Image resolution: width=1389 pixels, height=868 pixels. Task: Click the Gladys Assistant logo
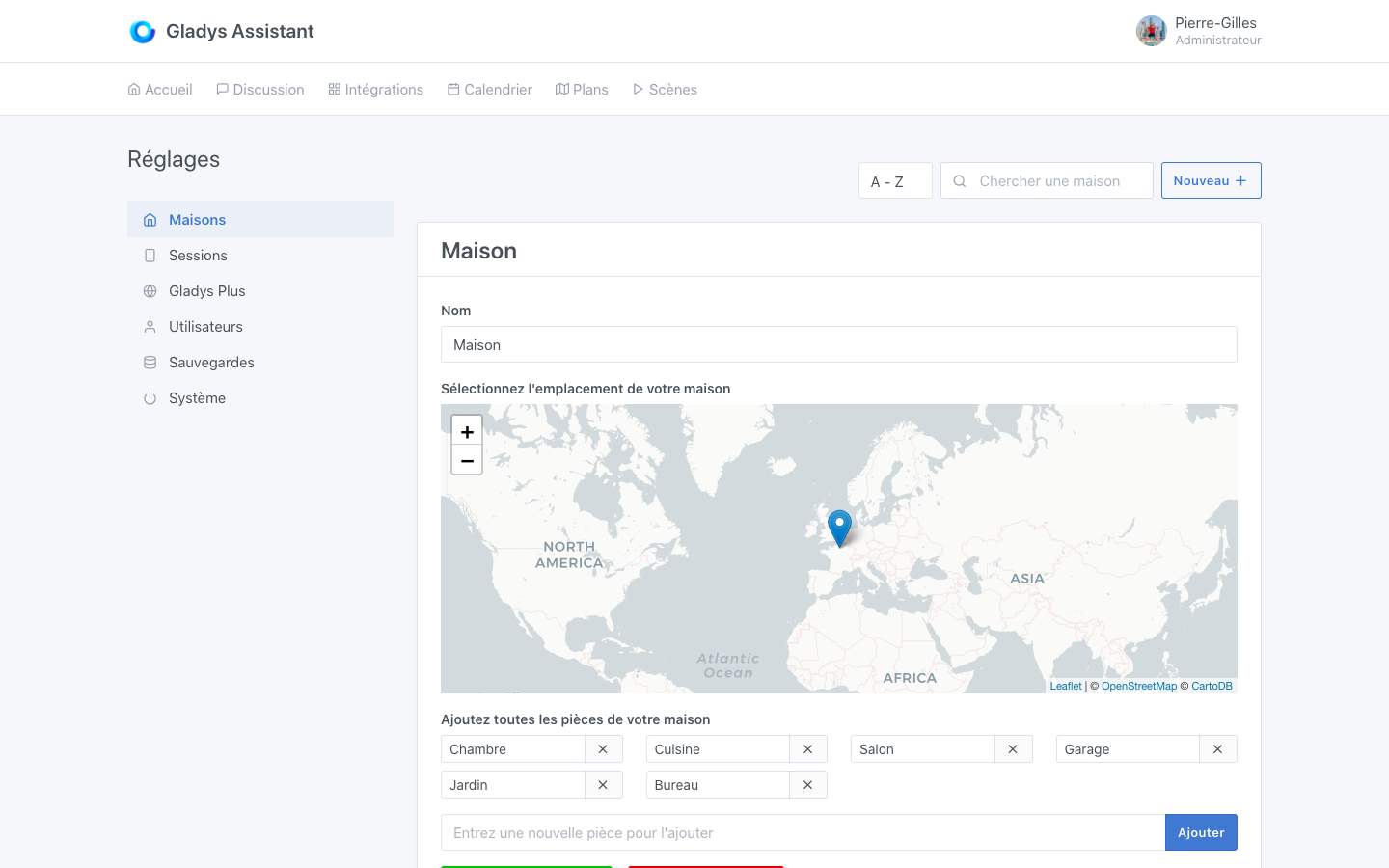click(x=143, y=31)
